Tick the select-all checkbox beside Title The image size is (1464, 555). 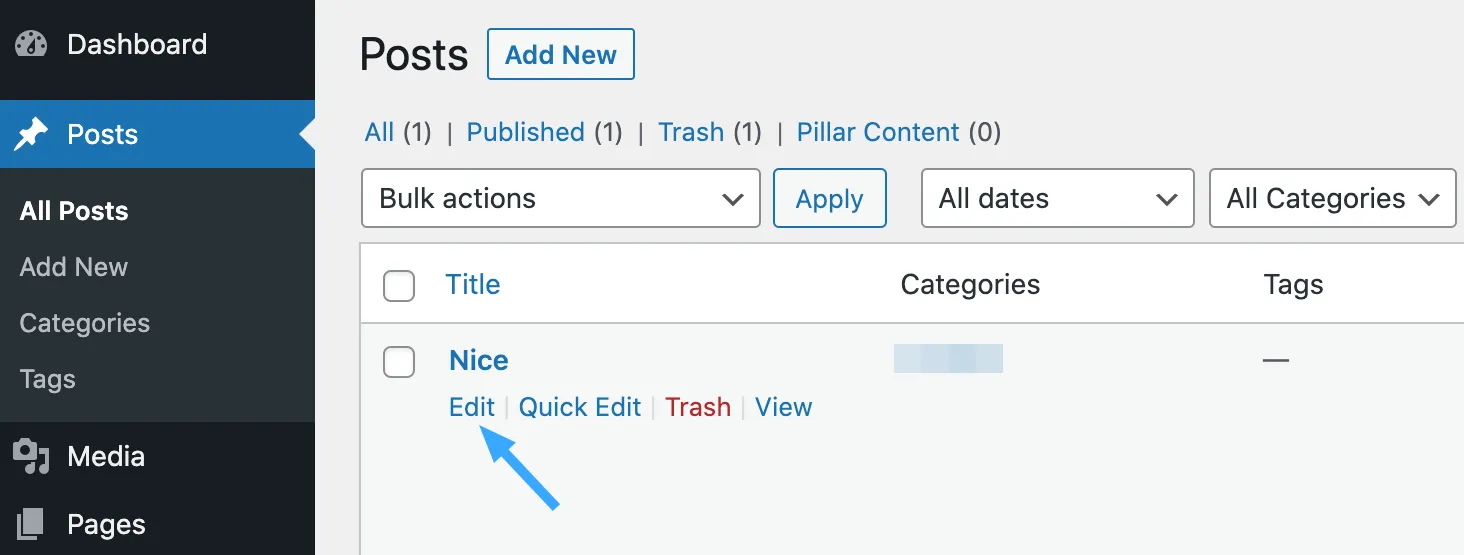pyautogui.click(x=399, y=286)
